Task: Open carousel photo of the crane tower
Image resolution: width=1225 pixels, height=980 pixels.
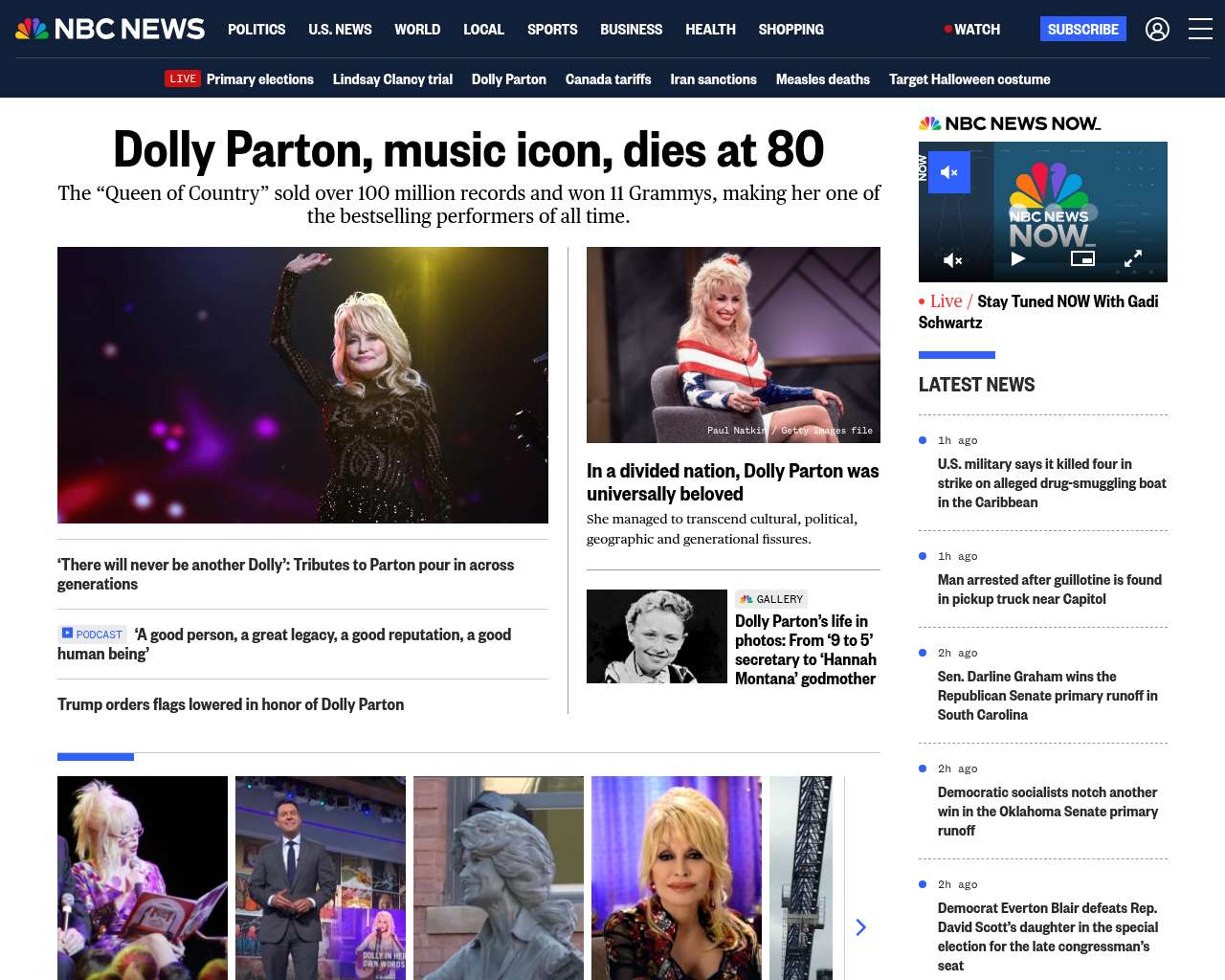Action: click(801, 878)
